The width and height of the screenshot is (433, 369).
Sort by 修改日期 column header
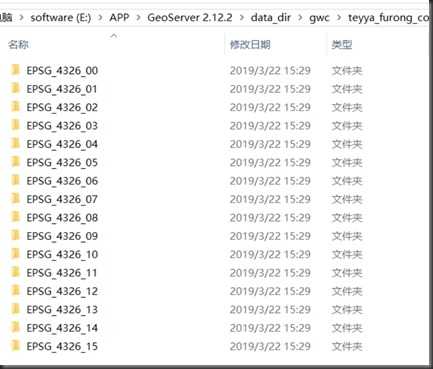tap(250, 44)
